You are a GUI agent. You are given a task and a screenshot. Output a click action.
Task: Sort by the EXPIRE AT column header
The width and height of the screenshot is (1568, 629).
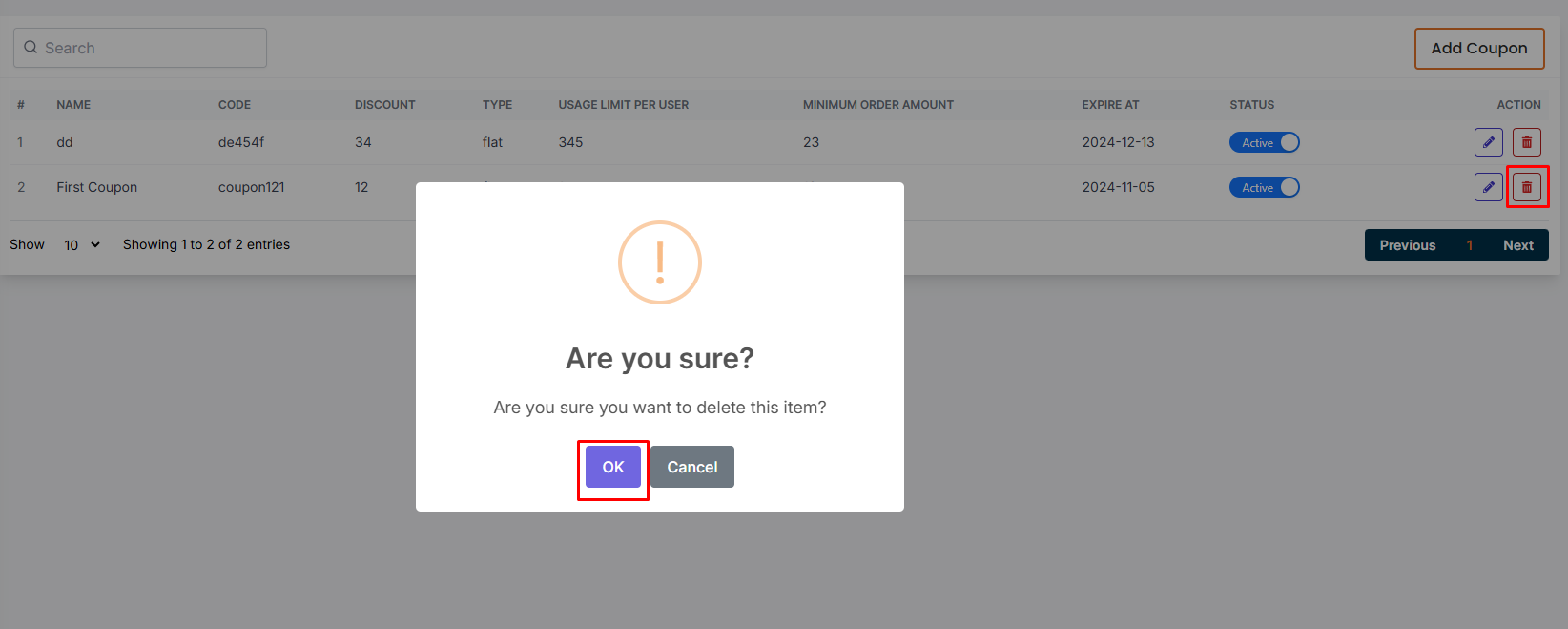[x=1110, y=105]
